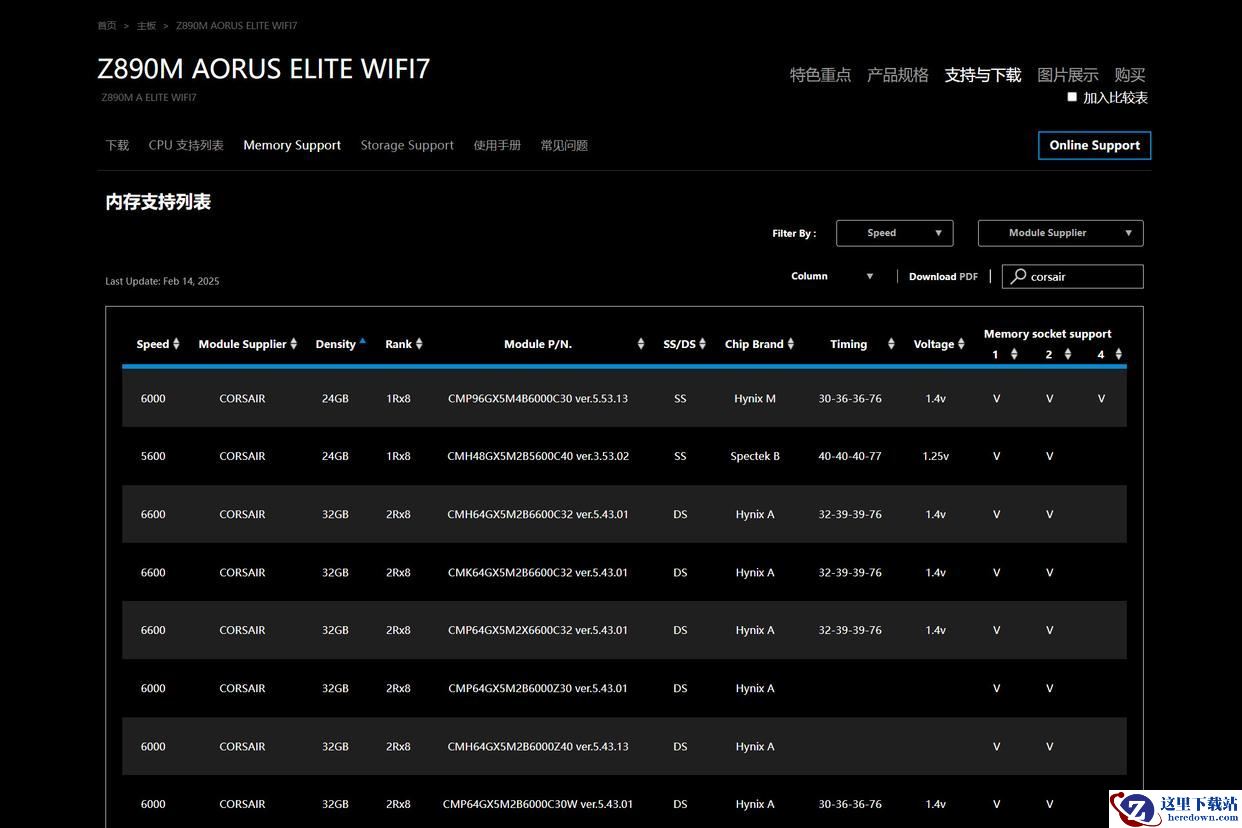Select module CMH64GX5M2B6000Z40 ver.5.43.13
1242x828 pixels.
pos(538,746)
